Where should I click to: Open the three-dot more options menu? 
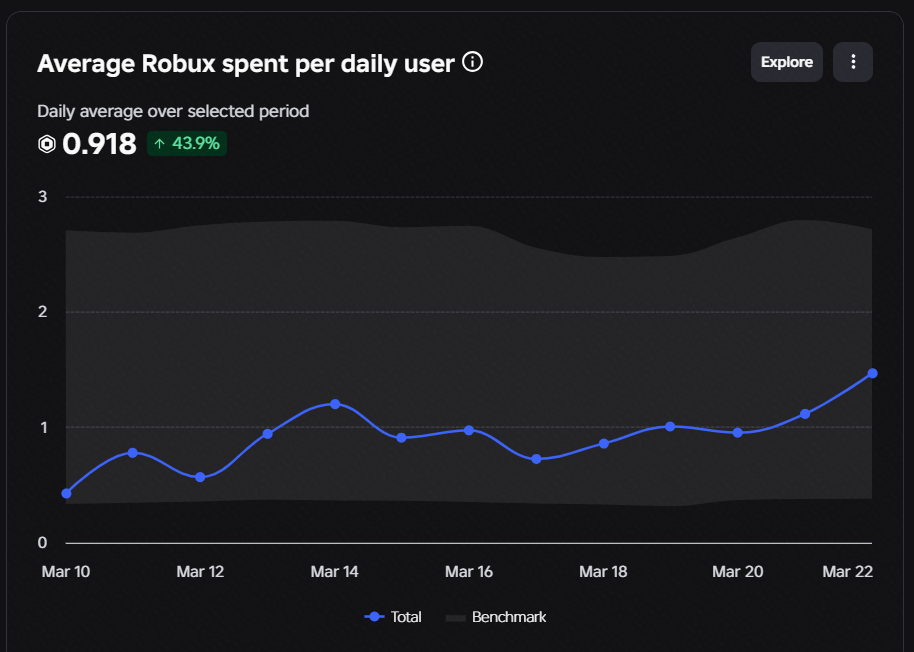tap(853, 62)
